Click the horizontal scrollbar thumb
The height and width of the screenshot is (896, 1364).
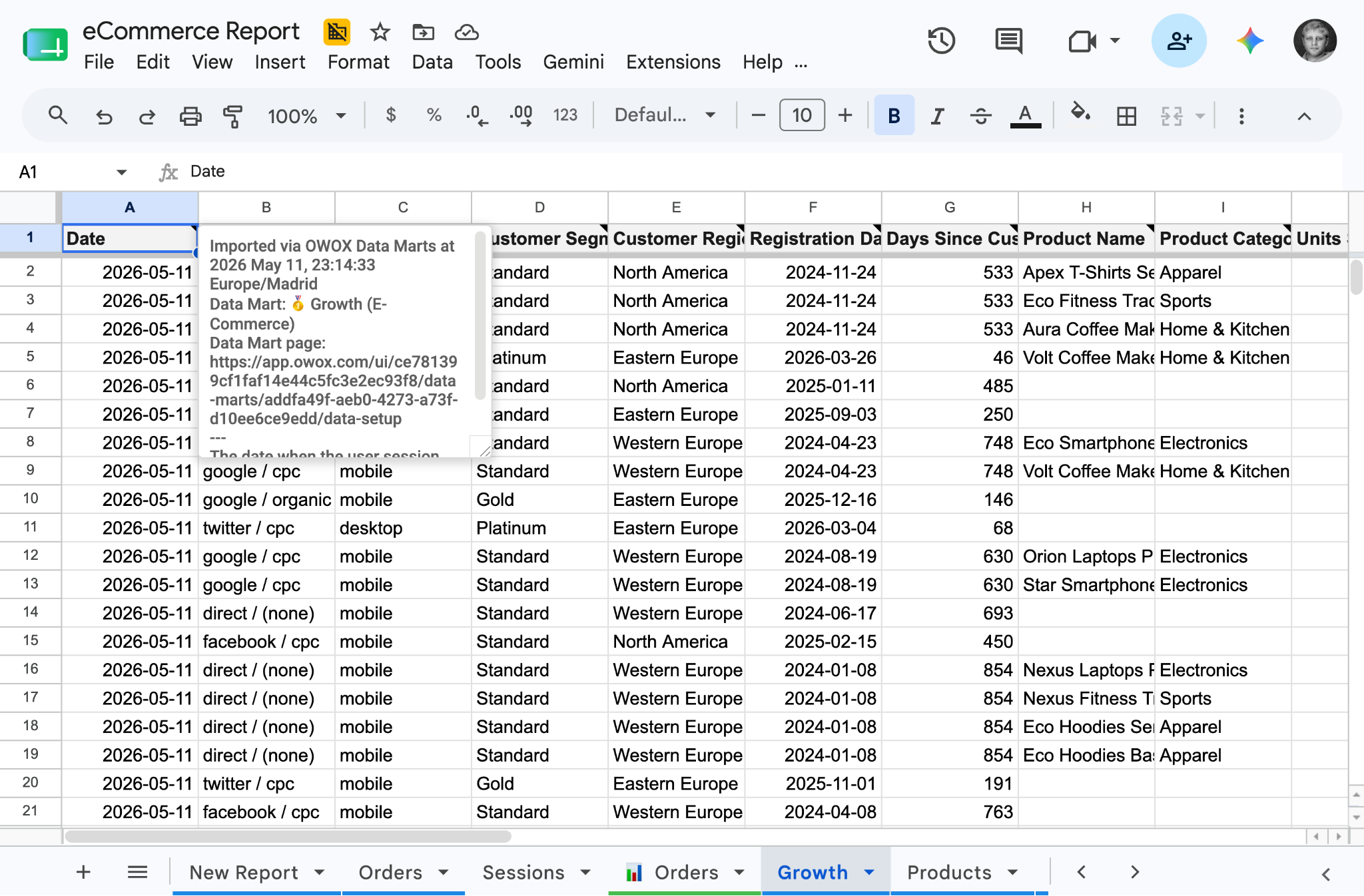(x=288, y=837)
